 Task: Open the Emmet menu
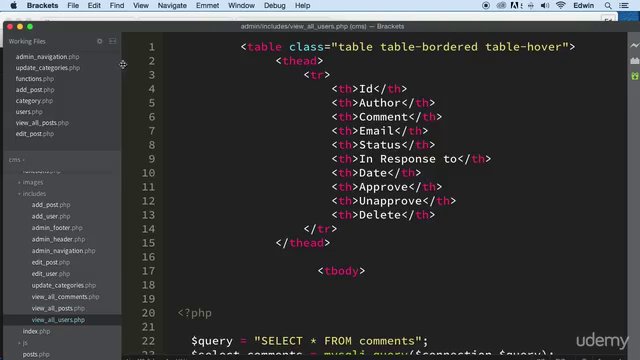[x=207, y=5]
